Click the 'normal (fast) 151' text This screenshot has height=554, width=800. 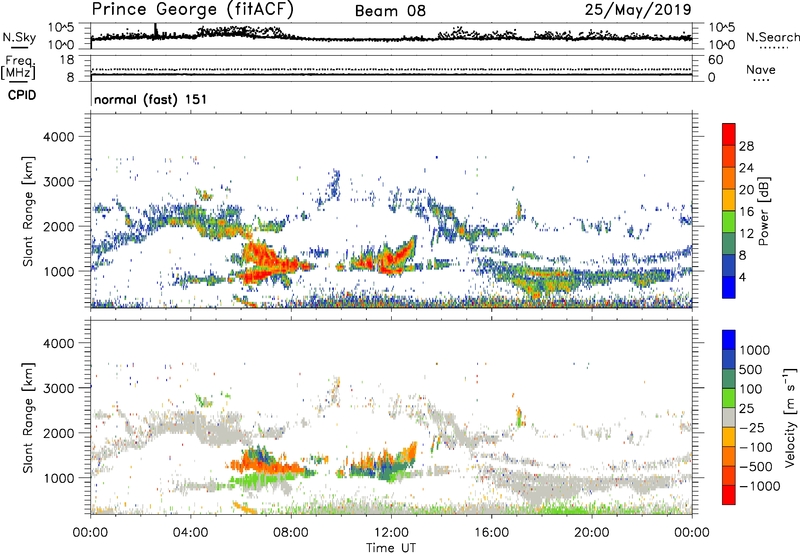pyautogui.click(x=151, y=99)
